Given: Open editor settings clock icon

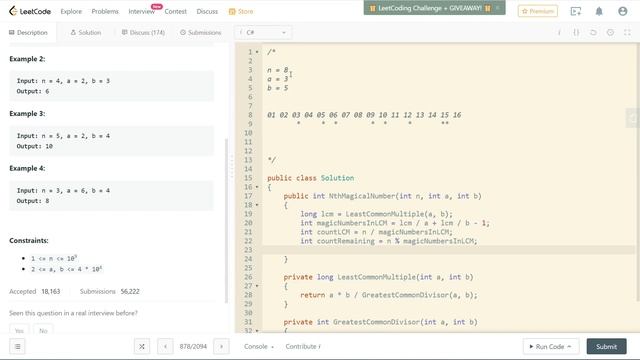Looking at the screenshot, I should (x=610, y=32).
